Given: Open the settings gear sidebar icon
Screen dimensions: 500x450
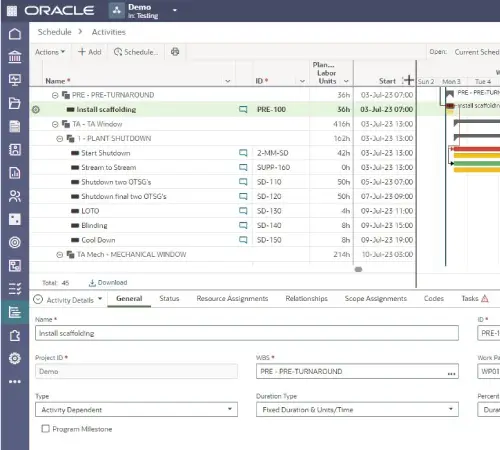Looking at the screenshot, I should coord(15,358).
